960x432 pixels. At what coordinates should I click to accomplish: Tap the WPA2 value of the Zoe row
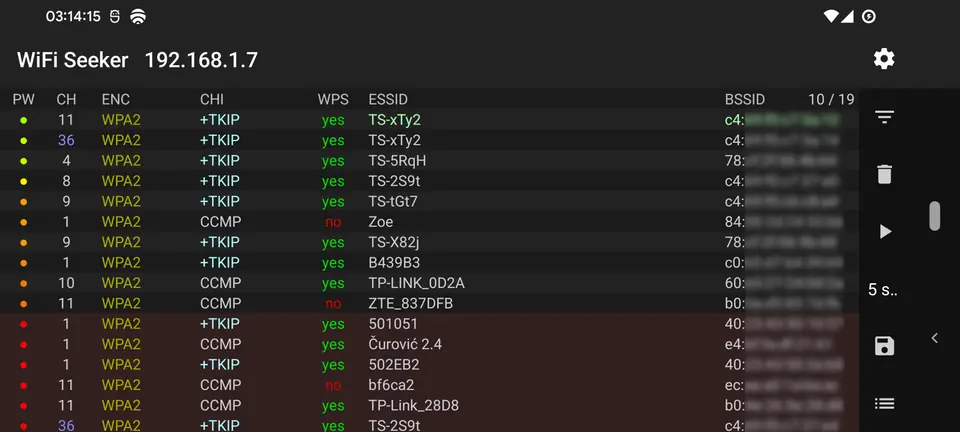click(121, 222)
